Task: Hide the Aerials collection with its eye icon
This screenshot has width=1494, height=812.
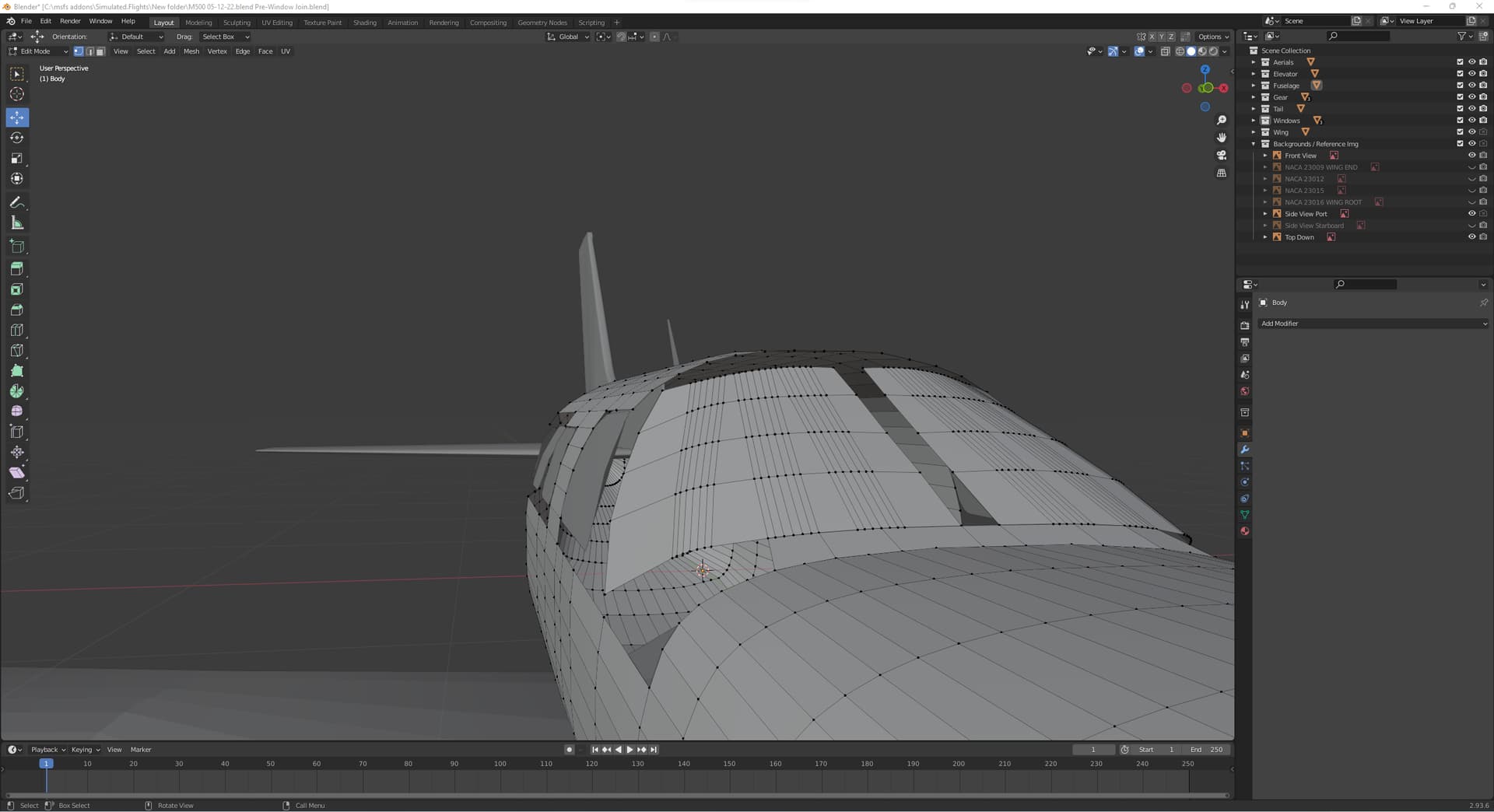Action: [x=1471, y=62]
